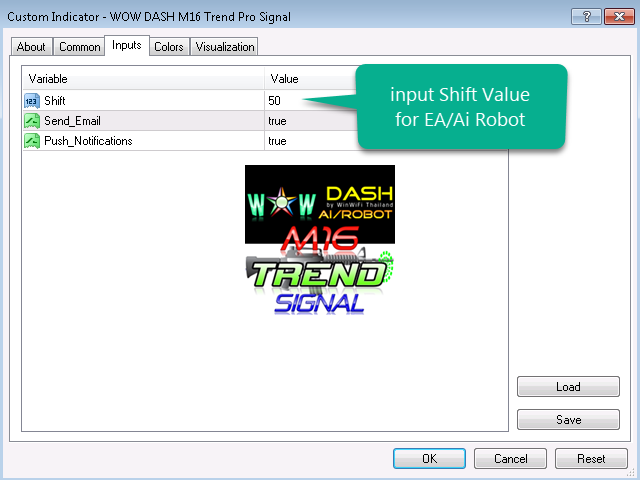Click Reset to restore default inputs
The image size is (640, 480).
pyautogui.click(x=591, y=459)
